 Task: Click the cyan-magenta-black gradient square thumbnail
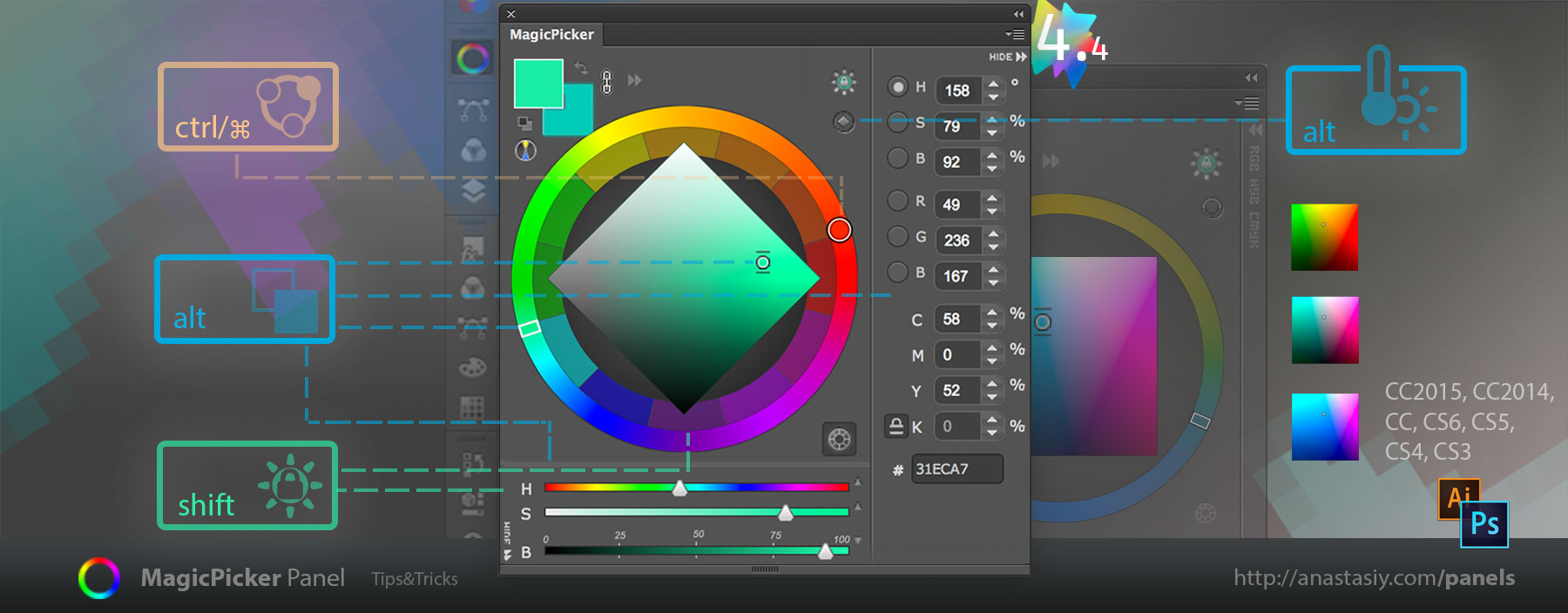click(1324, 330)
